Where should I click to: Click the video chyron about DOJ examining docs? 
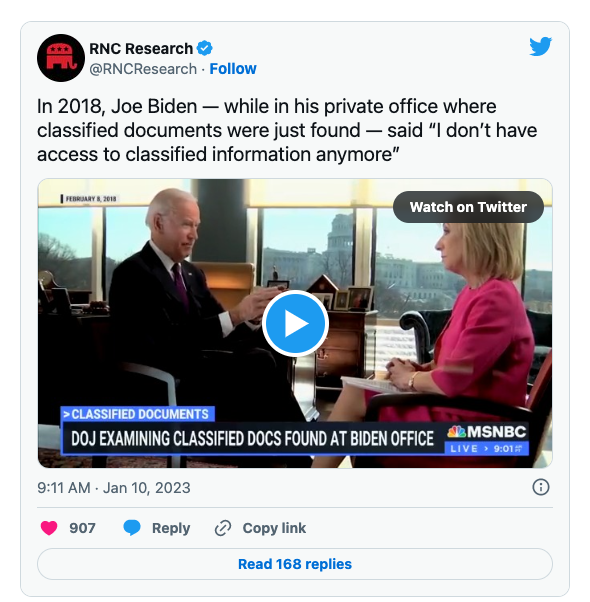click(x=252, y=438)
